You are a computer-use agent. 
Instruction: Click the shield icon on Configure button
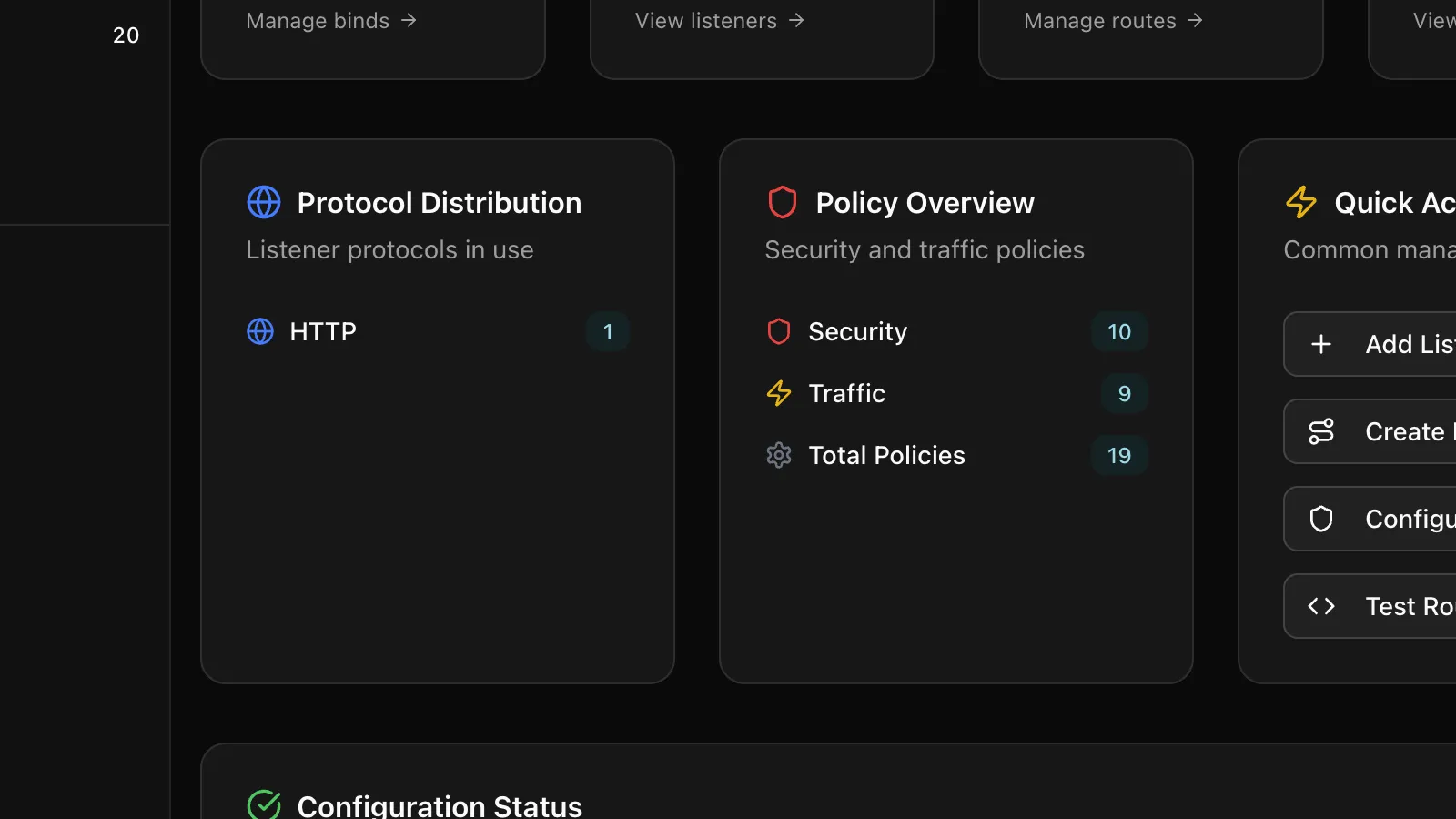(1321, 519)
